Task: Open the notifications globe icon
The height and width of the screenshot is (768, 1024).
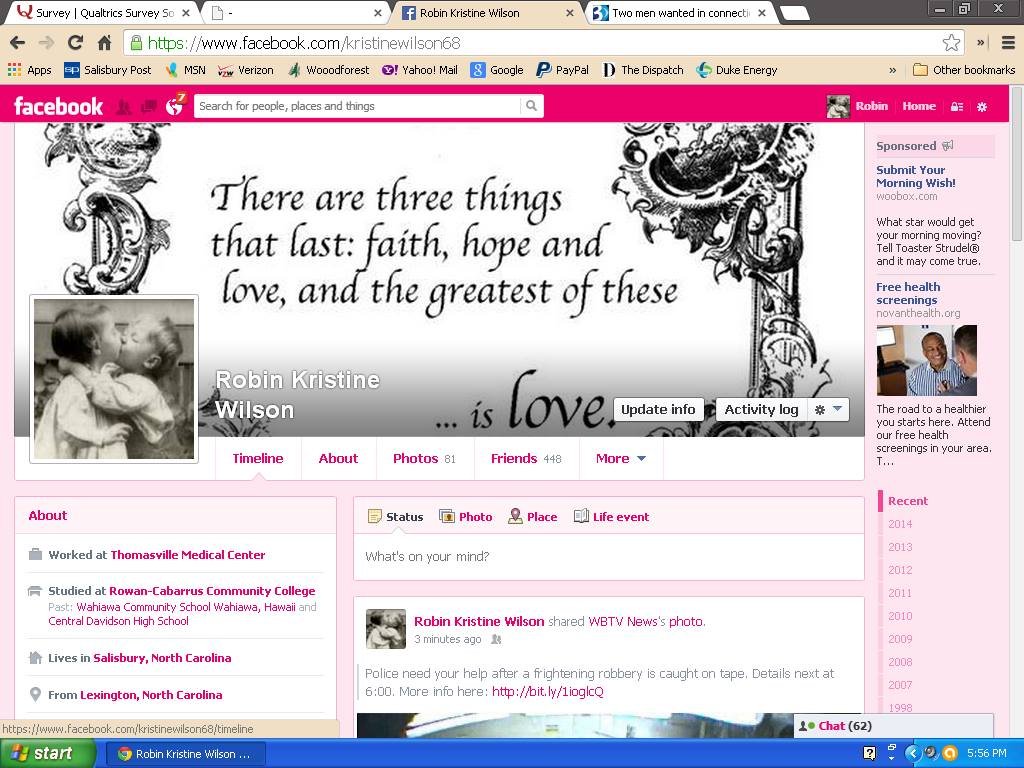Action: (174, 106)
